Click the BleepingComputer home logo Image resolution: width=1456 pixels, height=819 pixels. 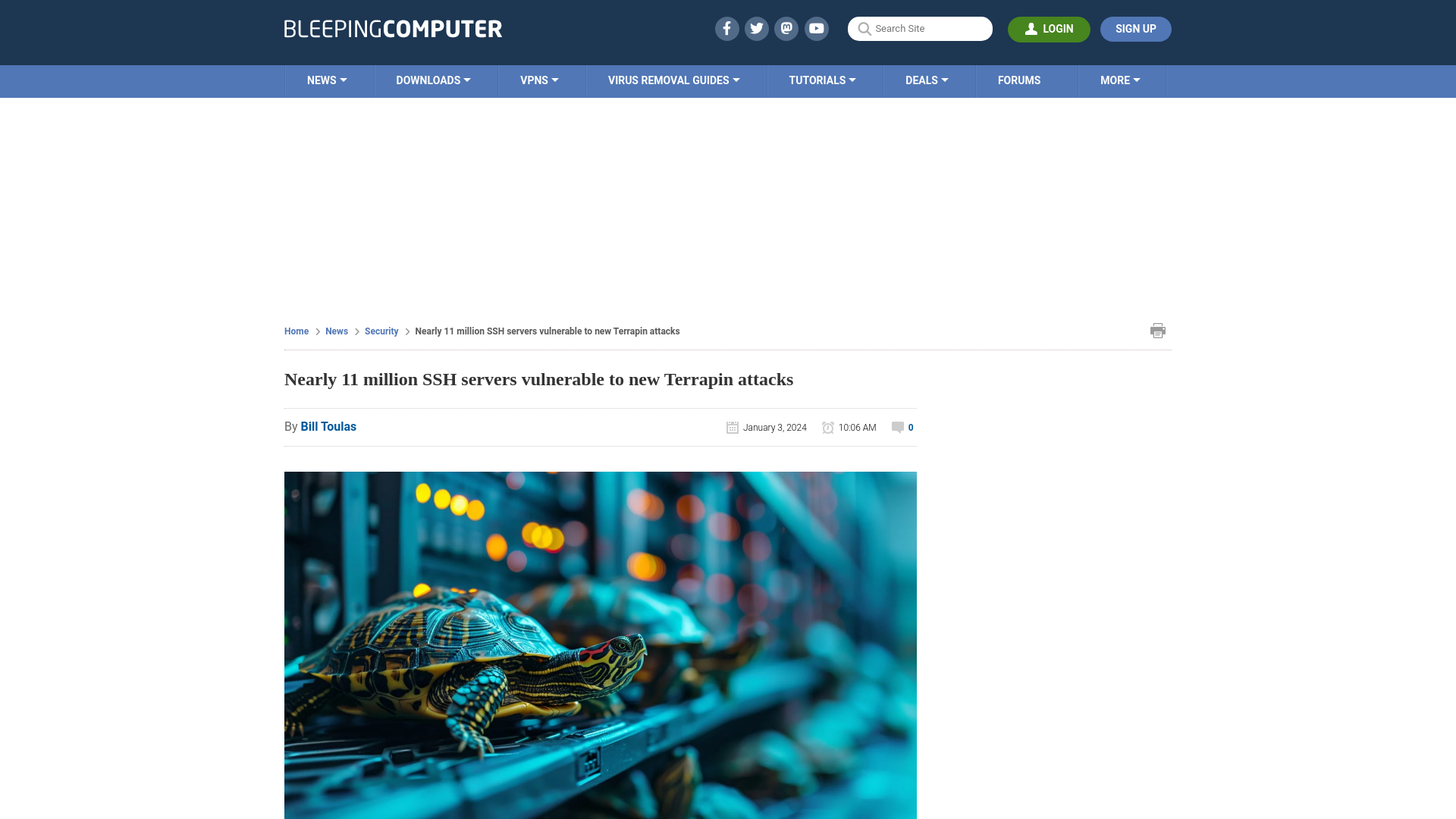392,28
